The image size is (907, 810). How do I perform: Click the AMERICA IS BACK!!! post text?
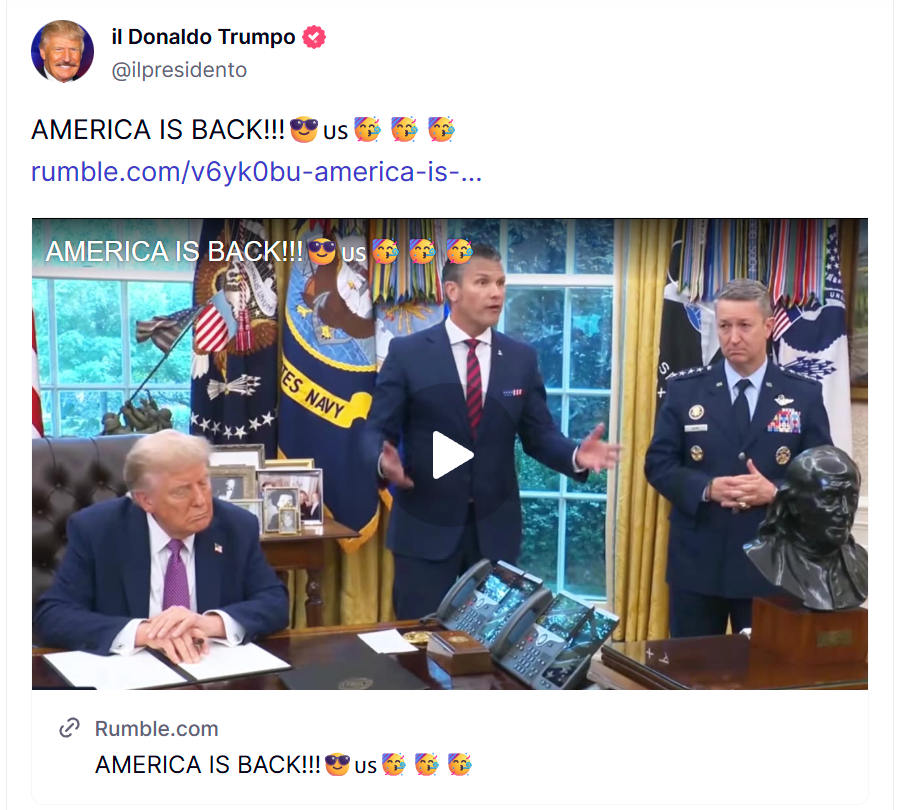coord(158,130)
